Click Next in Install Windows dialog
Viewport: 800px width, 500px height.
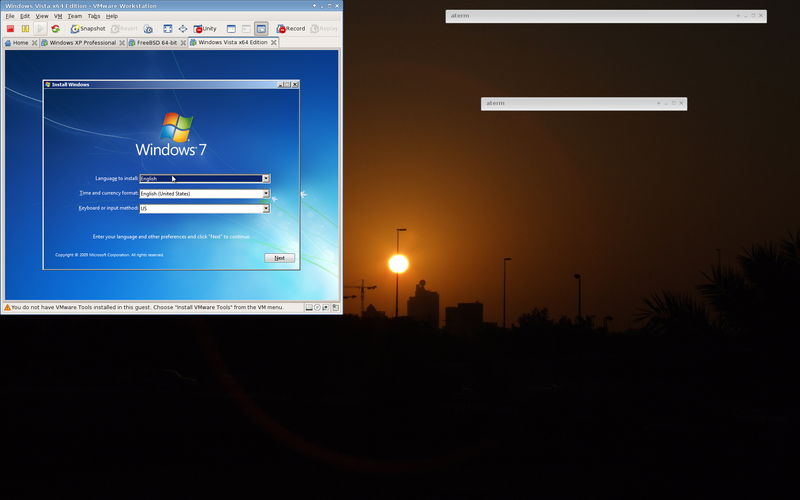click(x=280, y=258)
